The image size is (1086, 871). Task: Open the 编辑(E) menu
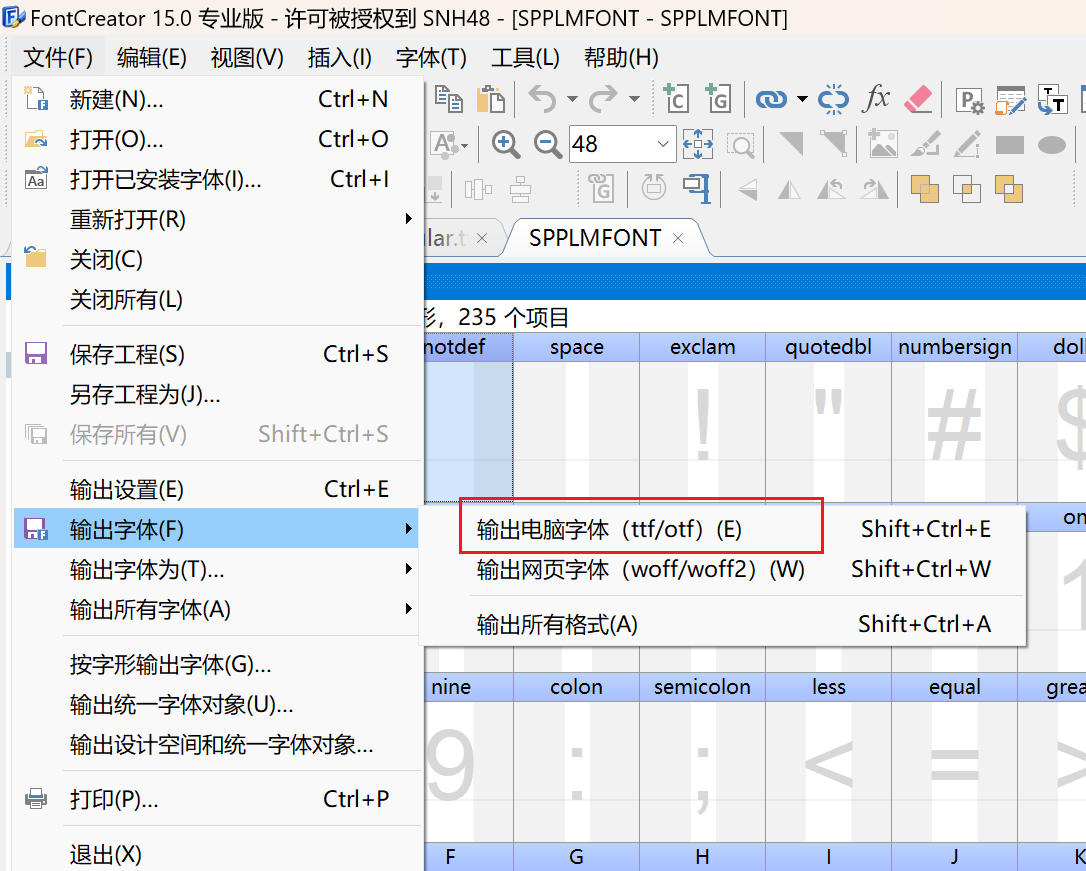coord(152,57)
